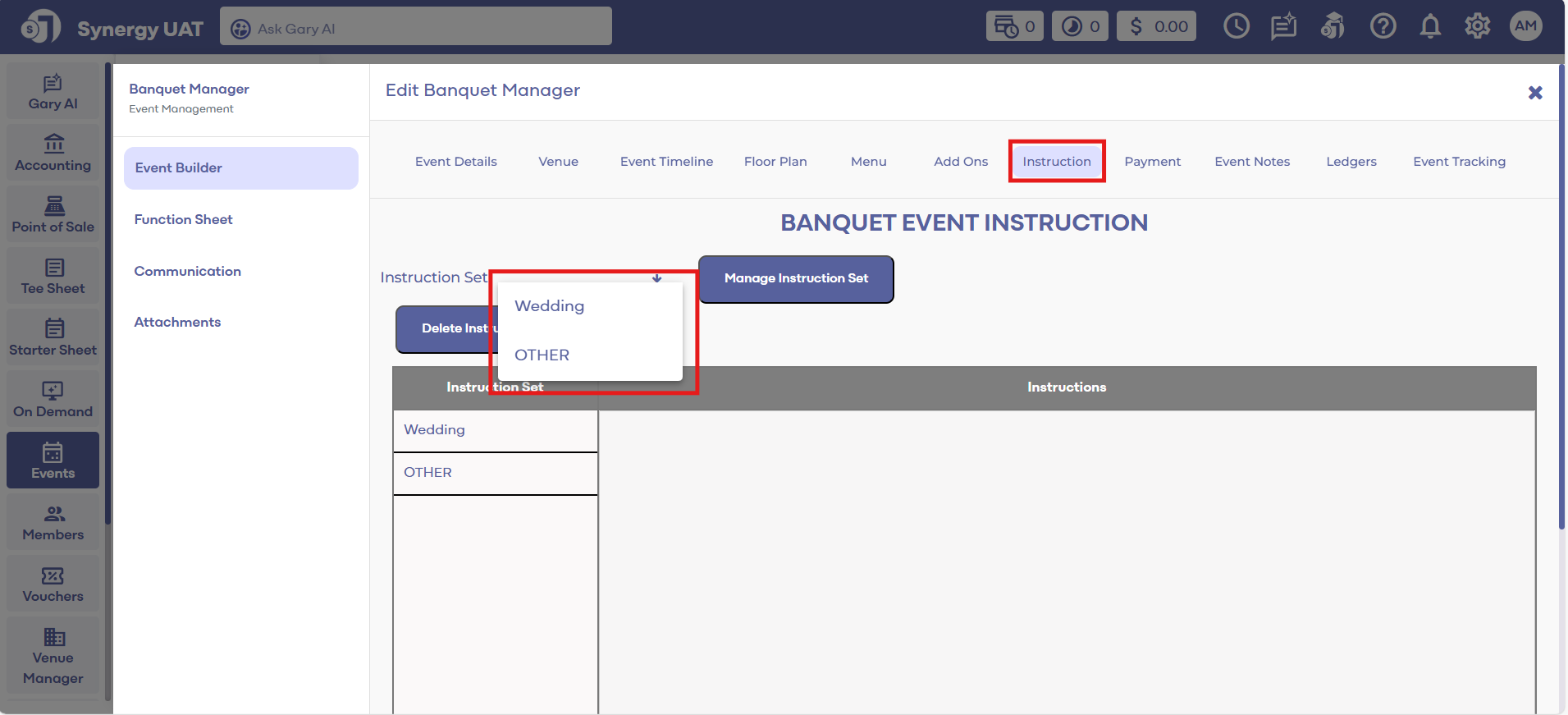Open the Floor Plan tab

coord(775,162)
